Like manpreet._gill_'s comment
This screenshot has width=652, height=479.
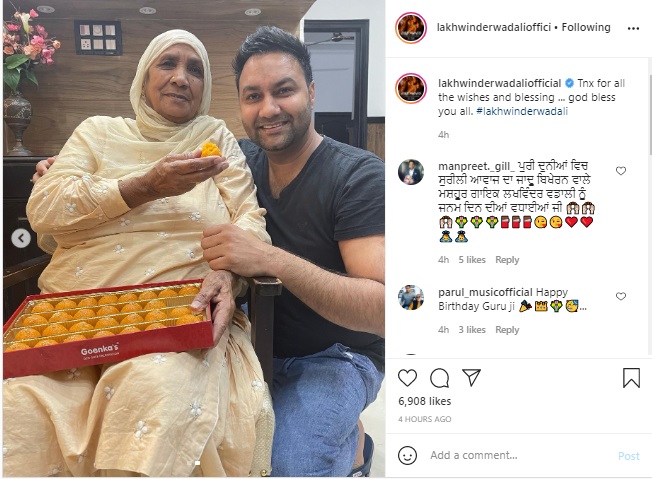pyautogui.click(x=621, y=171)
